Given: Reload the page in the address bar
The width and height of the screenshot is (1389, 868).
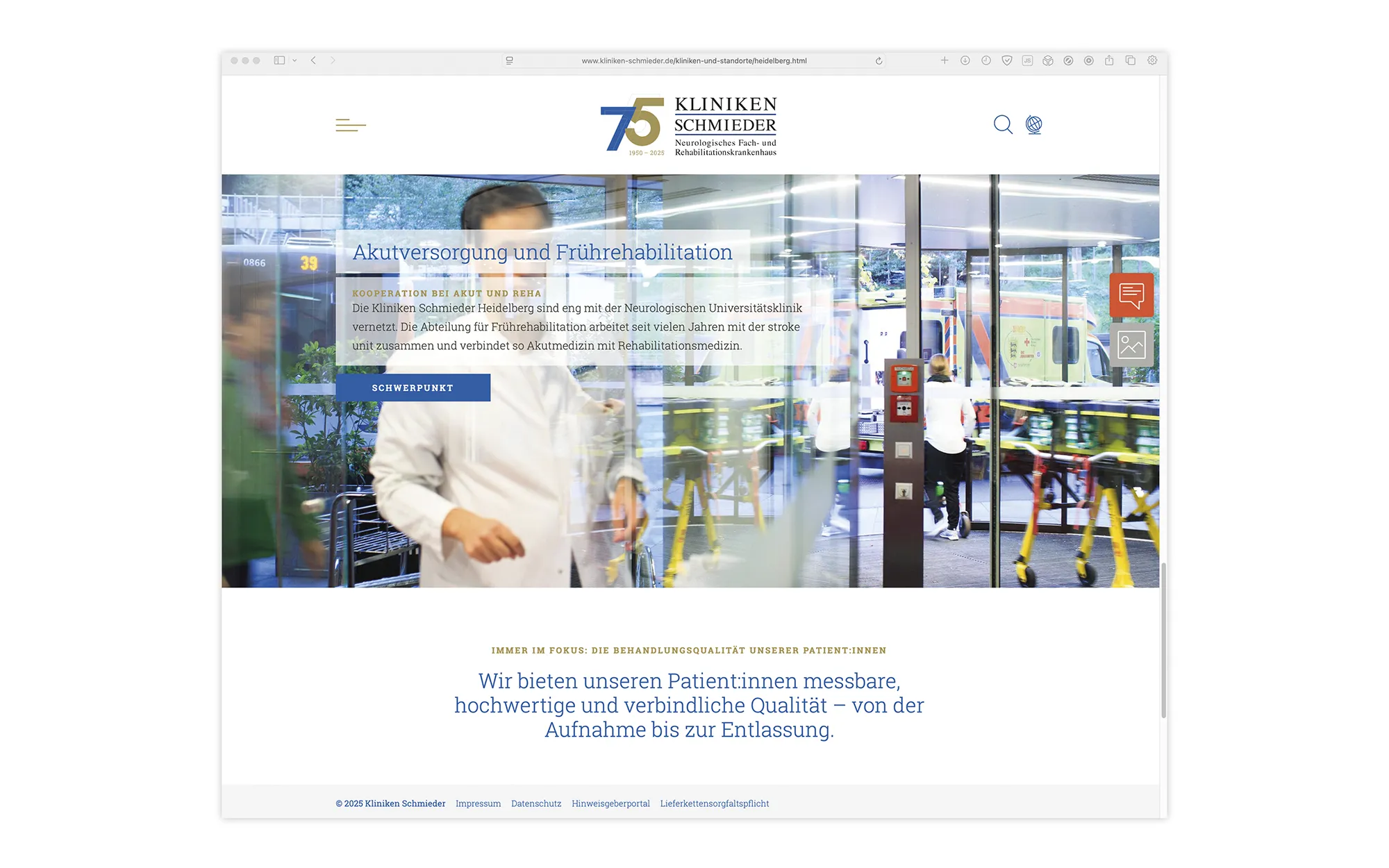Looking at the screenshot, I should pyautogui.click(x=879, y=61).
